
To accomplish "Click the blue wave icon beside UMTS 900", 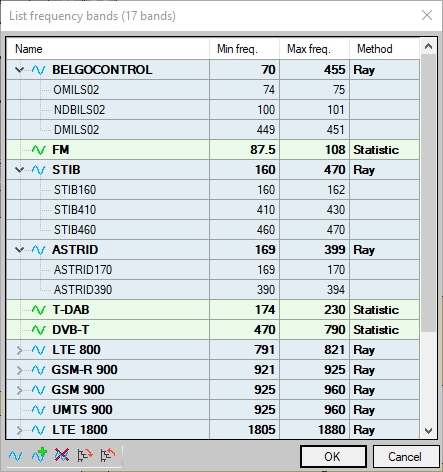I will coord(39,410).
